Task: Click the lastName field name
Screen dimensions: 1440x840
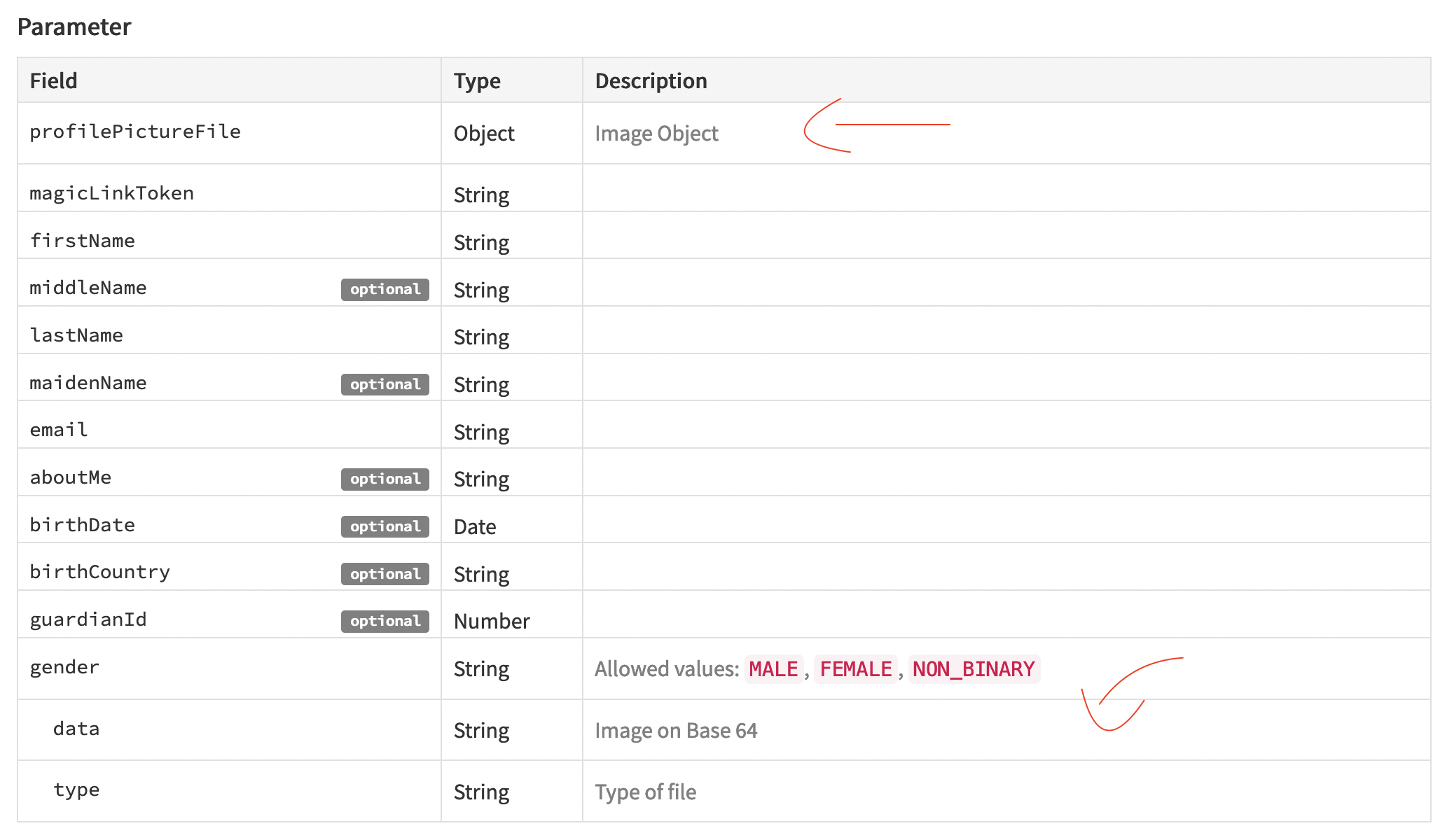Action: coord(76,335)
